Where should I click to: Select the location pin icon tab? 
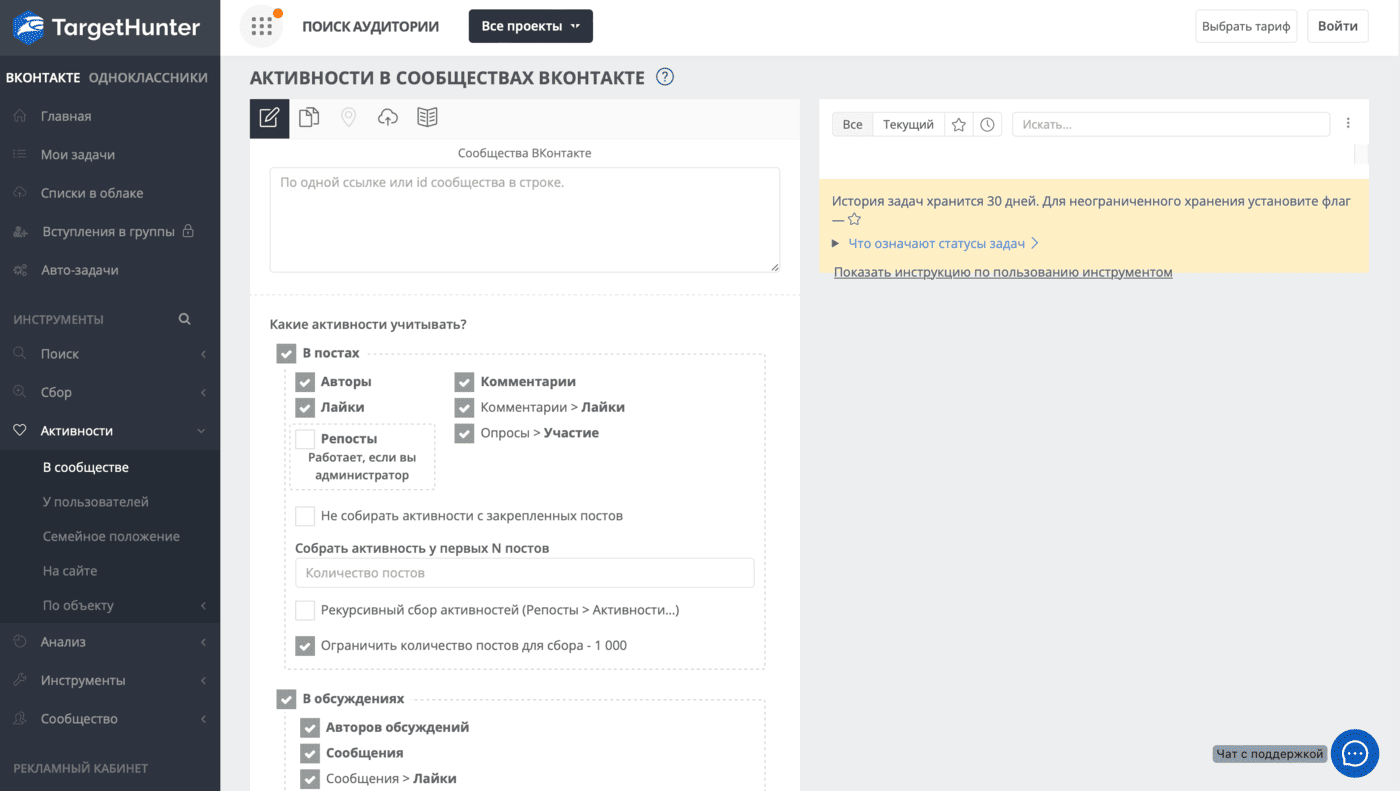click(x=348, y=118)
